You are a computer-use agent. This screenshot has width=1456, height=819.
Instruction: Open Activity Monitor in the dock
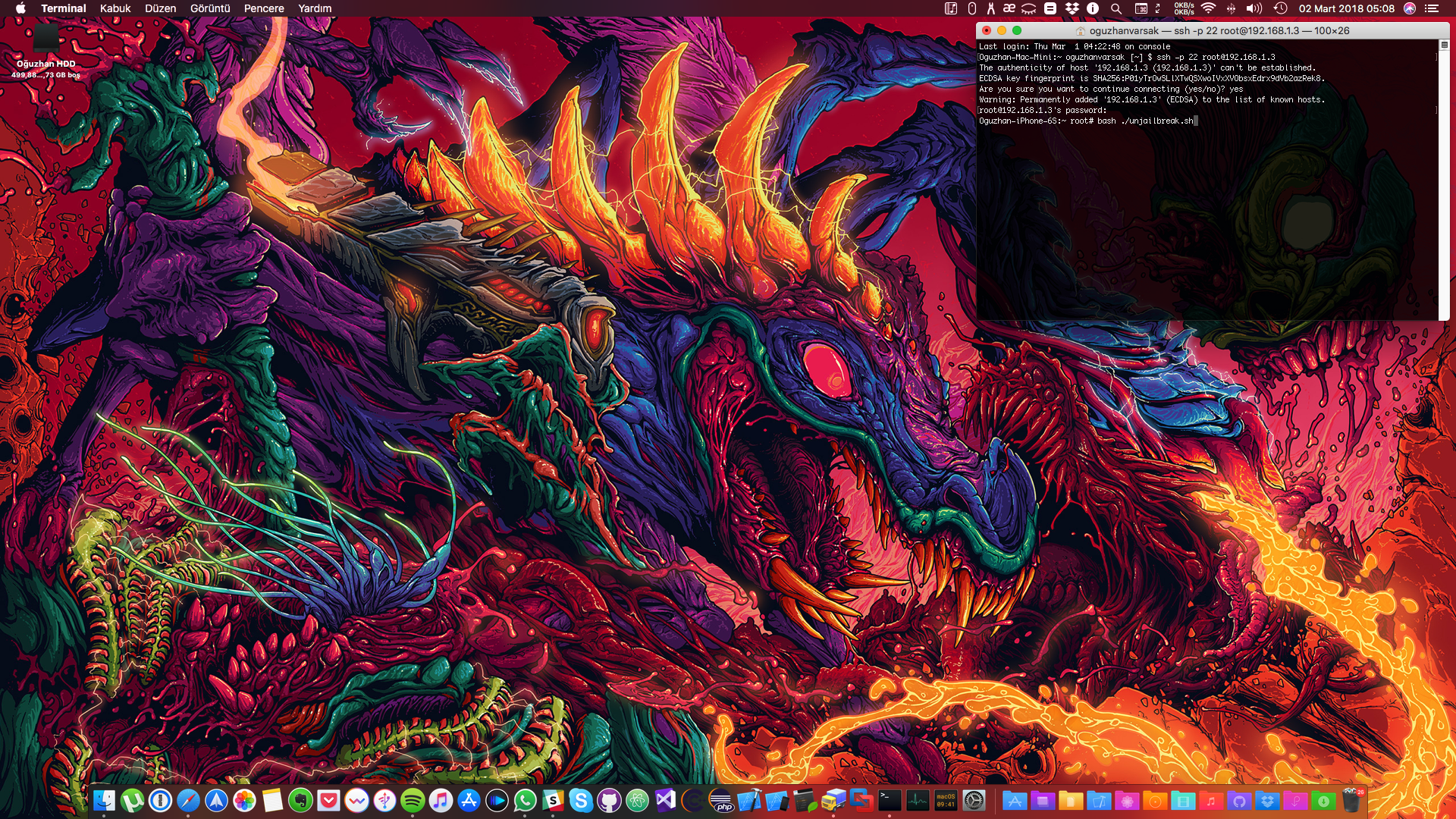coord(918,800)
